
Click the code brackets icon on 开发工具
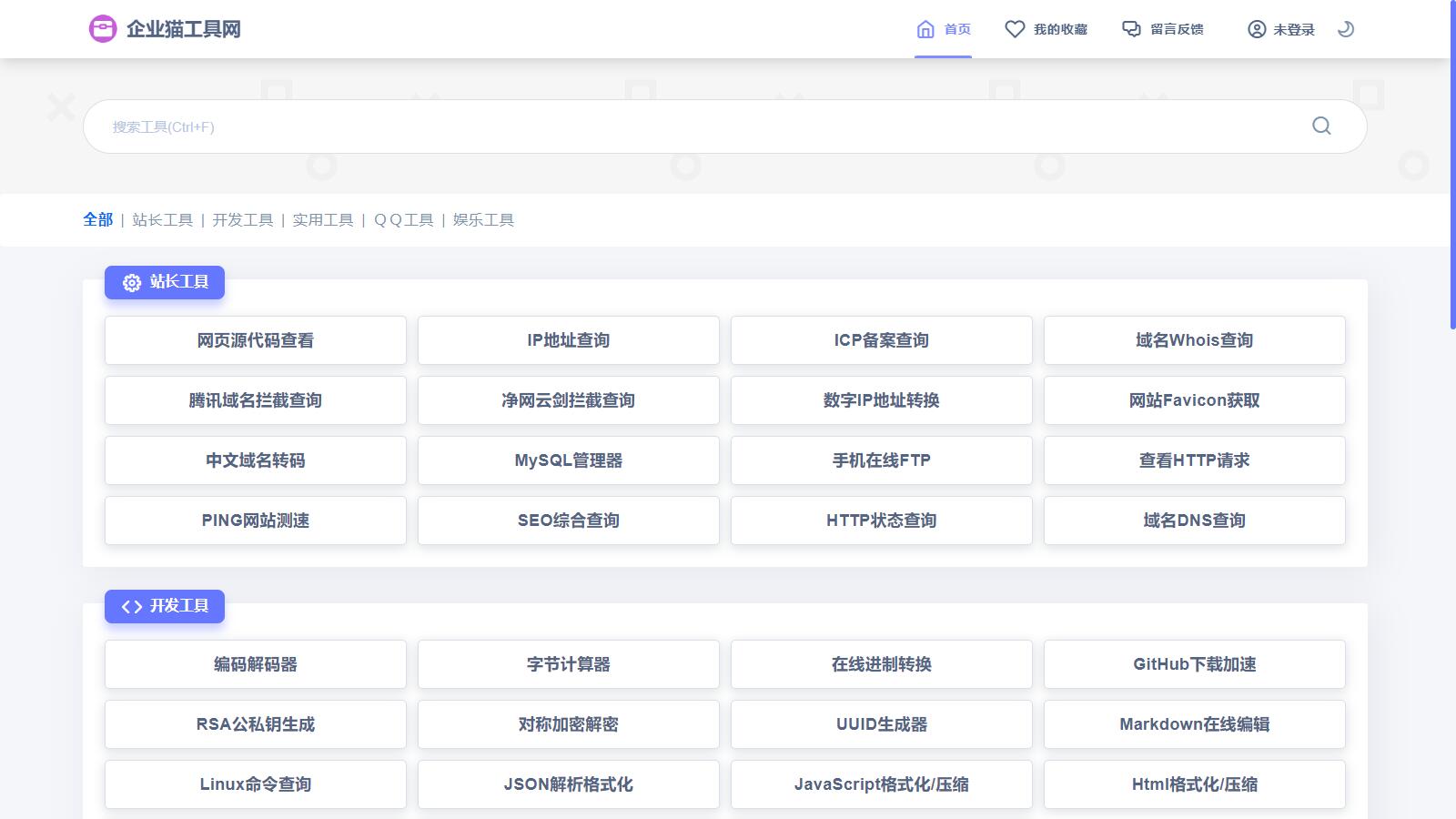tap(132, 607)
